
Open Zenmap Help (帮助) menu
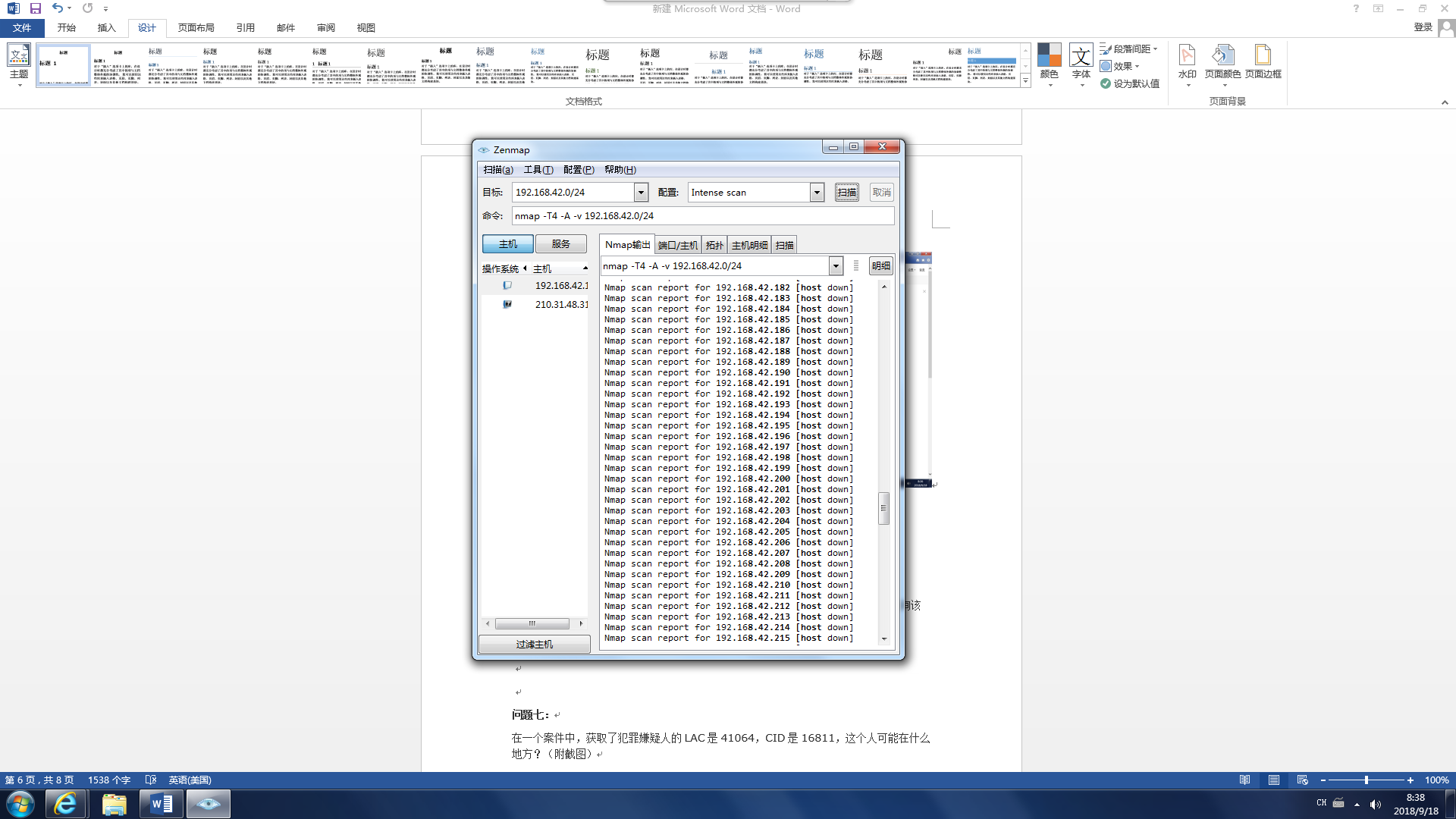pos(620,169)
